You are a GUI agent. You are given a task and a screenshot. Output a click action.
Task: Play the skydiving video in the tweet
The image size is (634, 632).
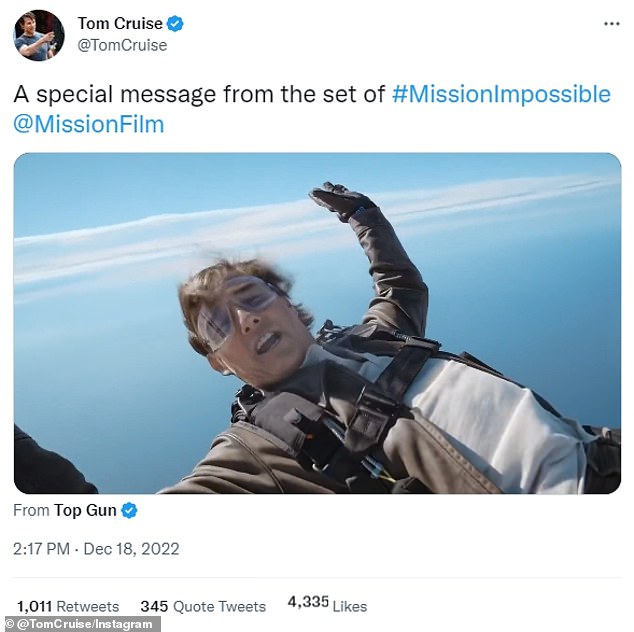pos(317,322)
